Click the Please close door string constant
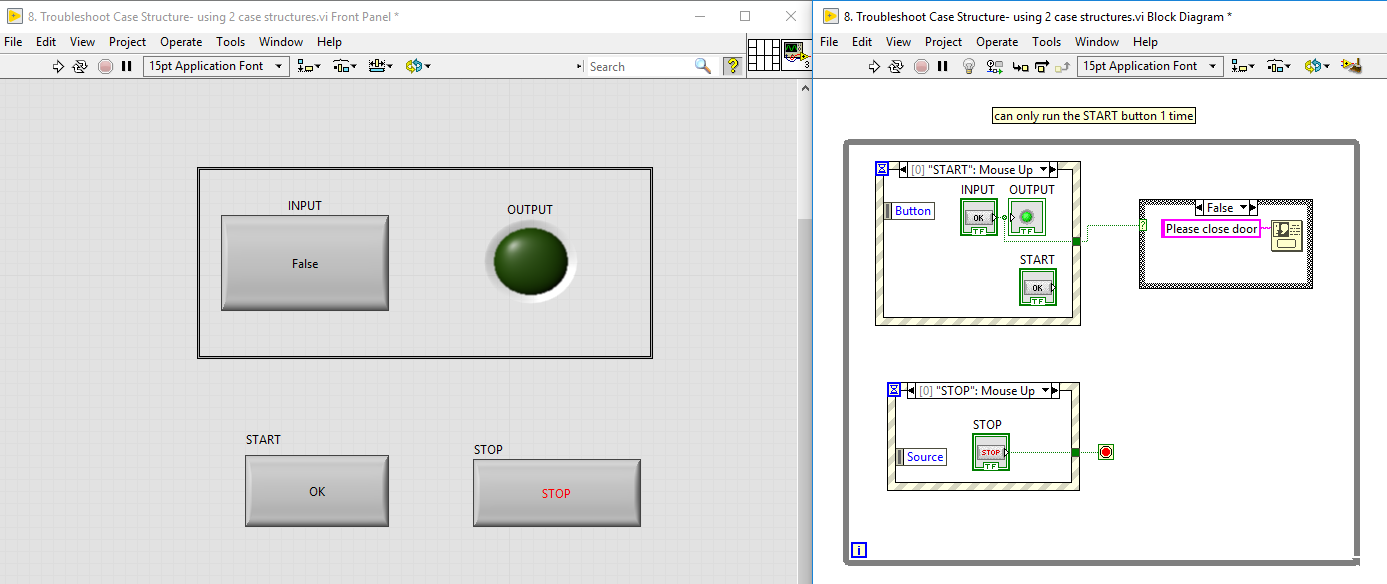This screenshot has height=584, width=1387. tap(1211, 229)
